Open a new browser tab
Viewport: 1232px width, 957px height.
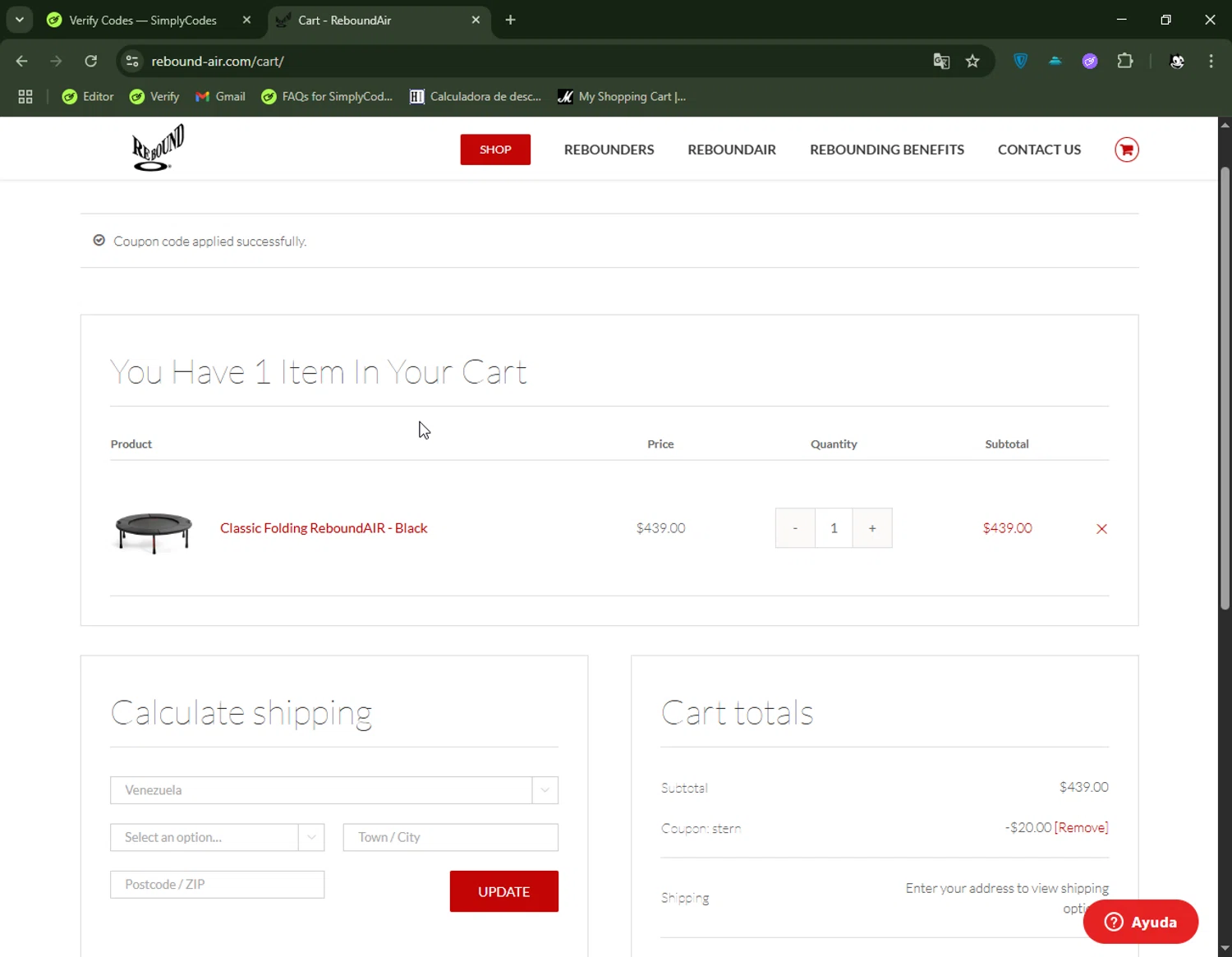point(510,20)
